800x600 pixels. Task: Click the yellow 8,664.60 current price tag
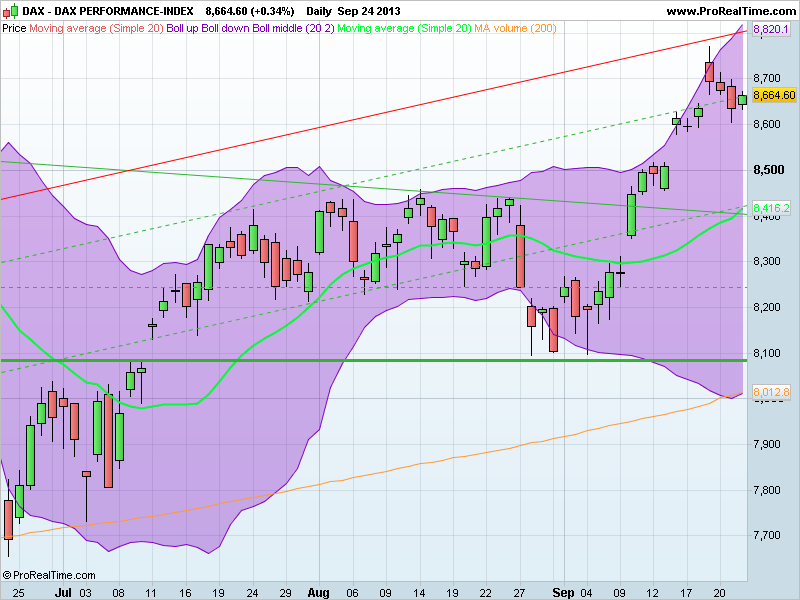click(774, 95)
